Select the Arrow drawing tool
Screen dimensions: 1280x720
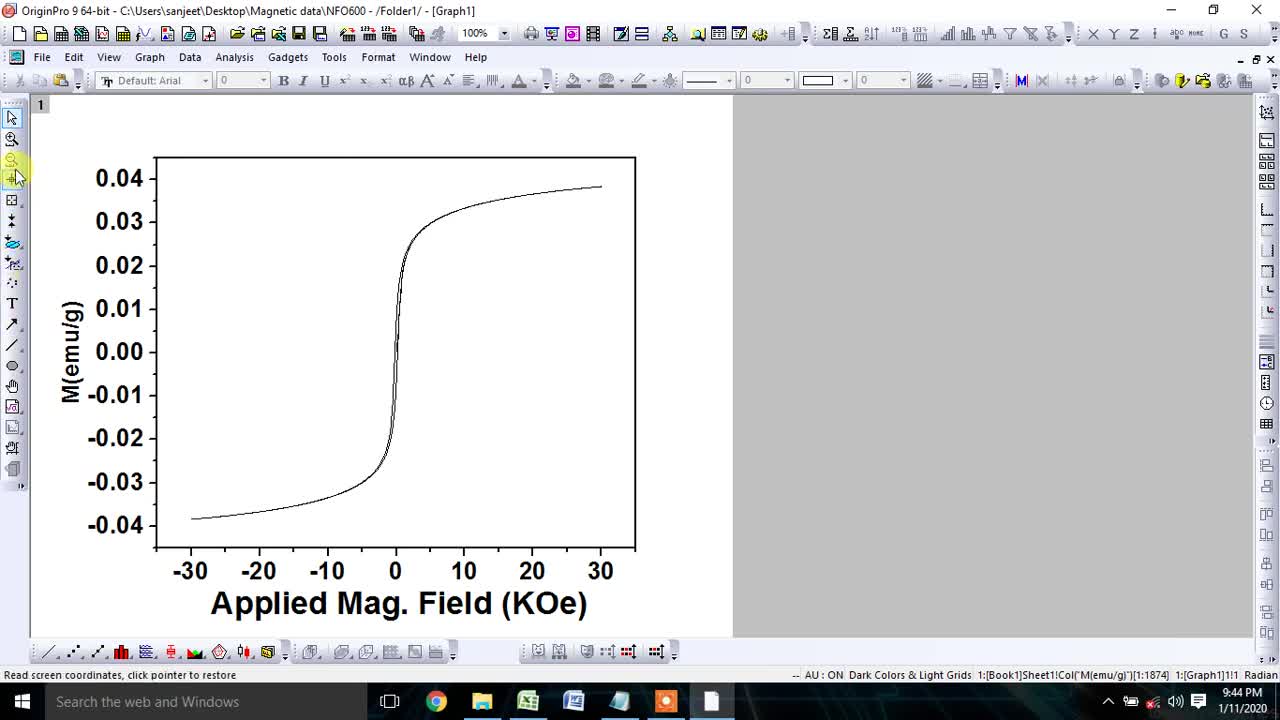click(x=12, y=324)
